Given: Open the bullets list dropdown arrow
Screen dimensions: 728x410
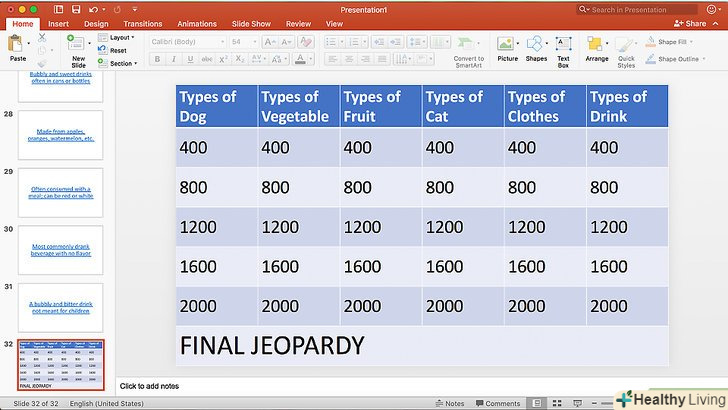Looking at the screenshot, I should pos(342,42).
